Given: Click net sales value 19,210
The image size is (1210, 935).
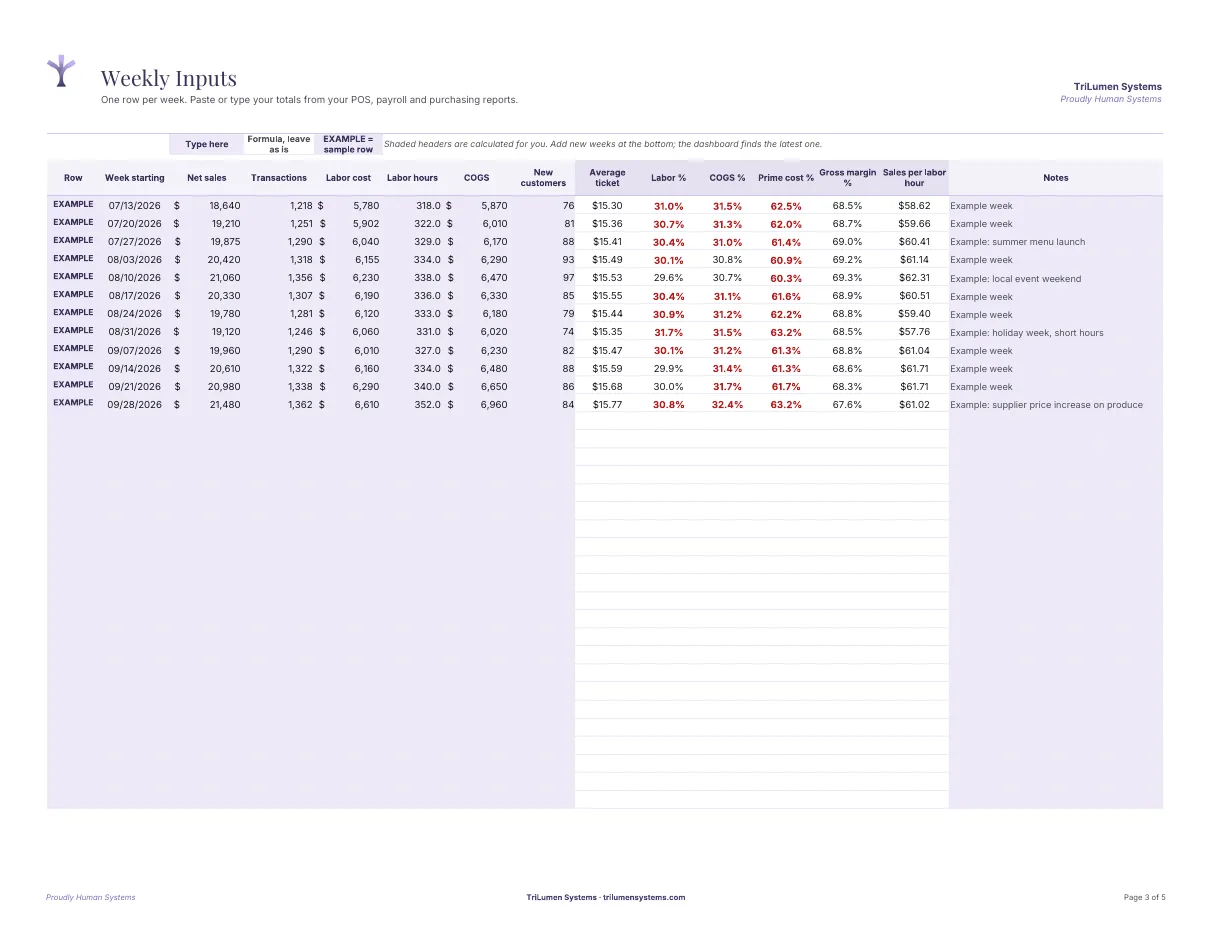Looking at the screenshot, I should coord(225,224).
